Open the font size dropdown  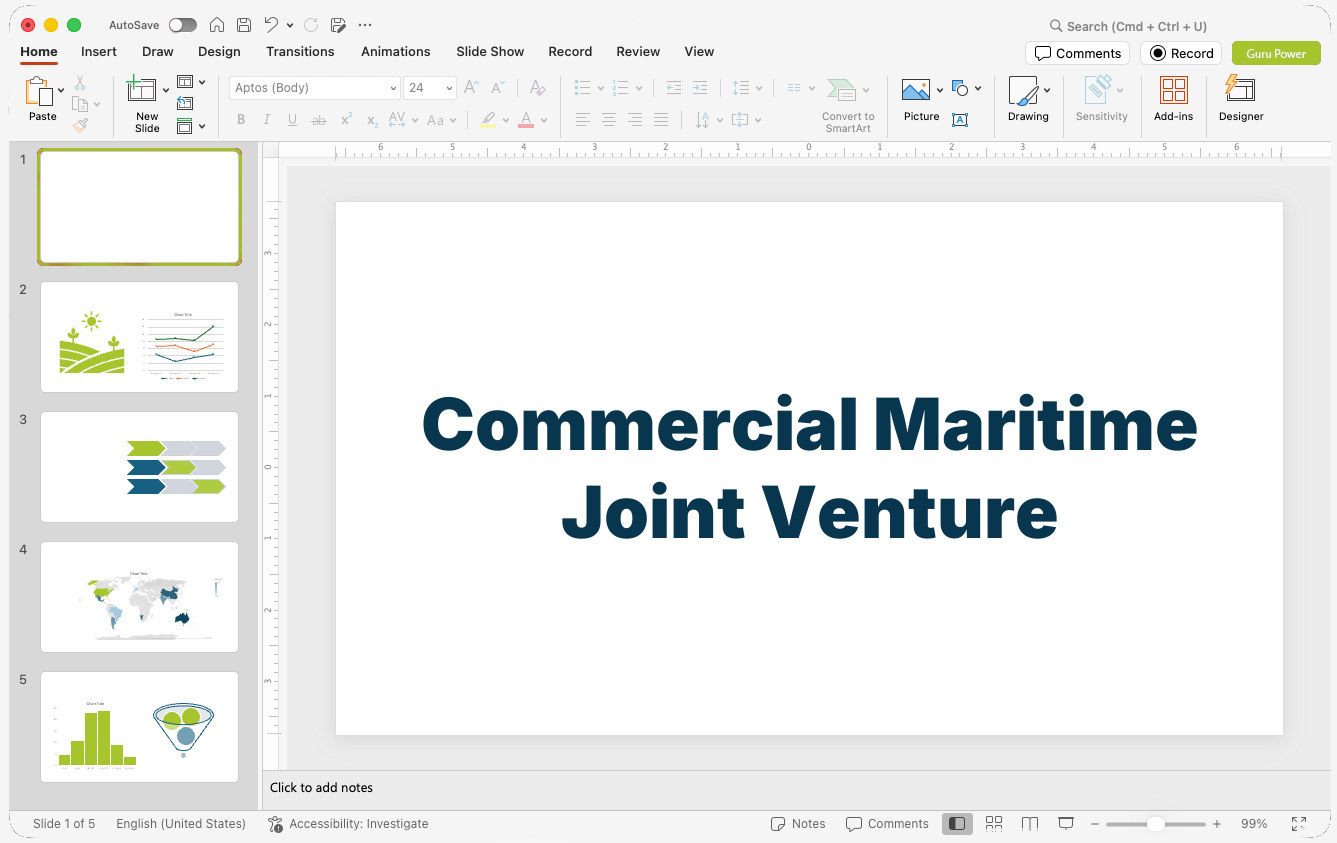point(449,88)
